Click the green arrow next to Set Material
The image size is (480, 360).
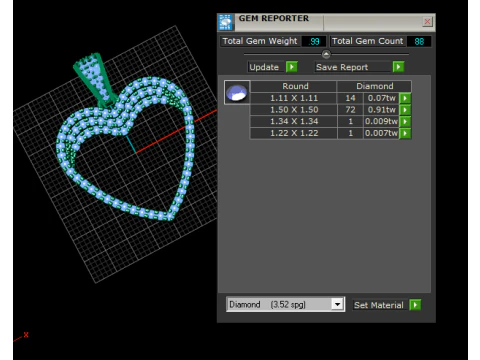pos(415,305)
